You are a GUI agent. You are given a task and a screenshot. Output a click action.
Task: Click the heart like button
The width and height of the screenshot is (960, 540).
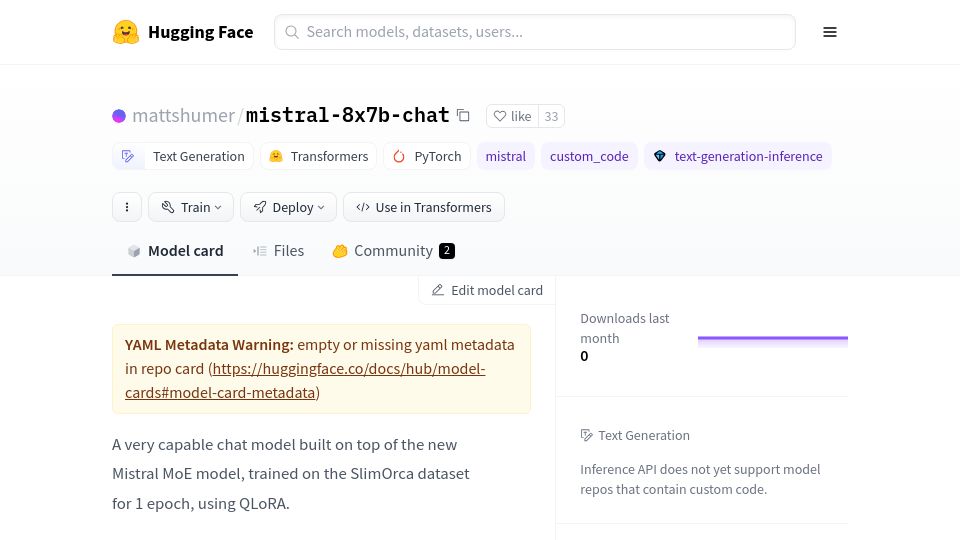pyautogui.click(x=512, y=116)
